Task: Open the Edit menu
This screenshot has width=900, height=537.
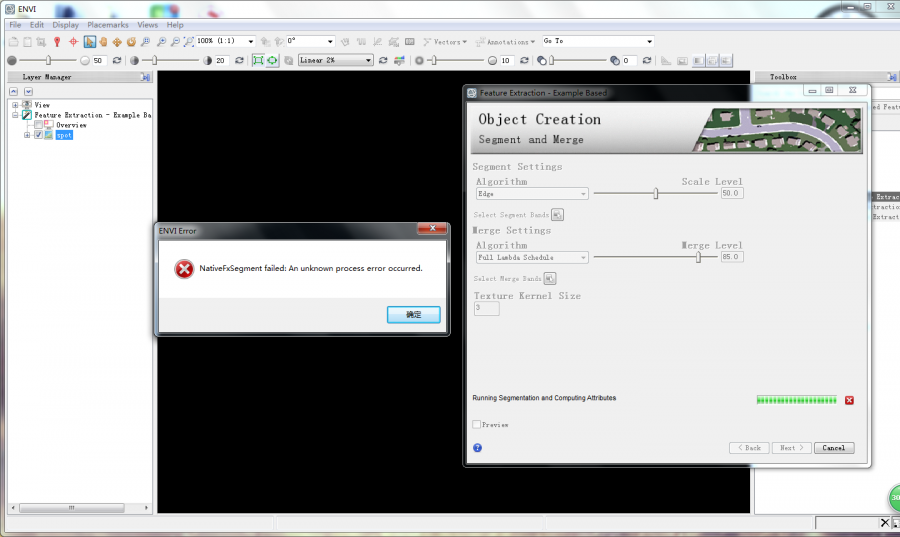Action: click(37, 25)
